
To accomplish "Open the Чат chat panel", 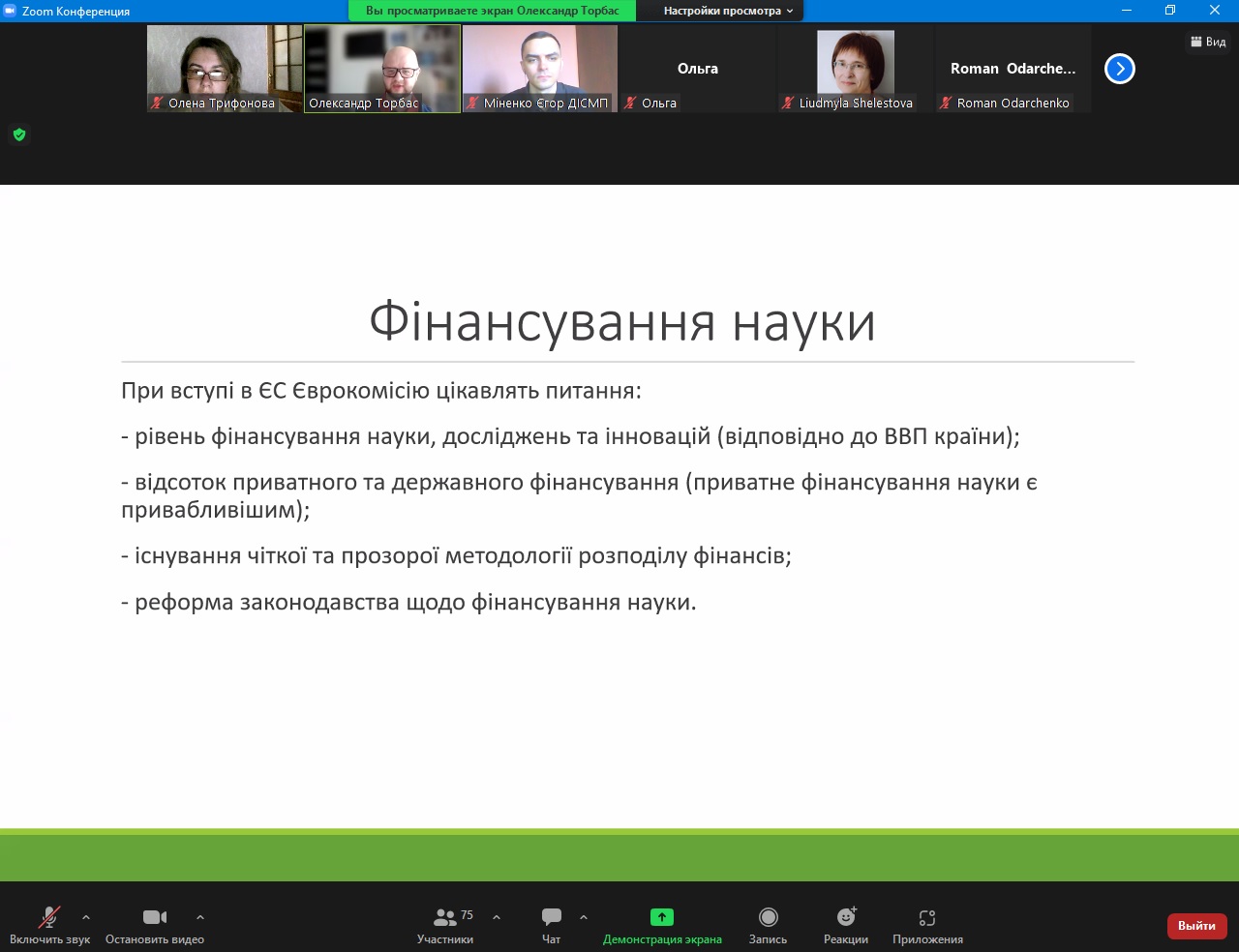I will 552,924.
